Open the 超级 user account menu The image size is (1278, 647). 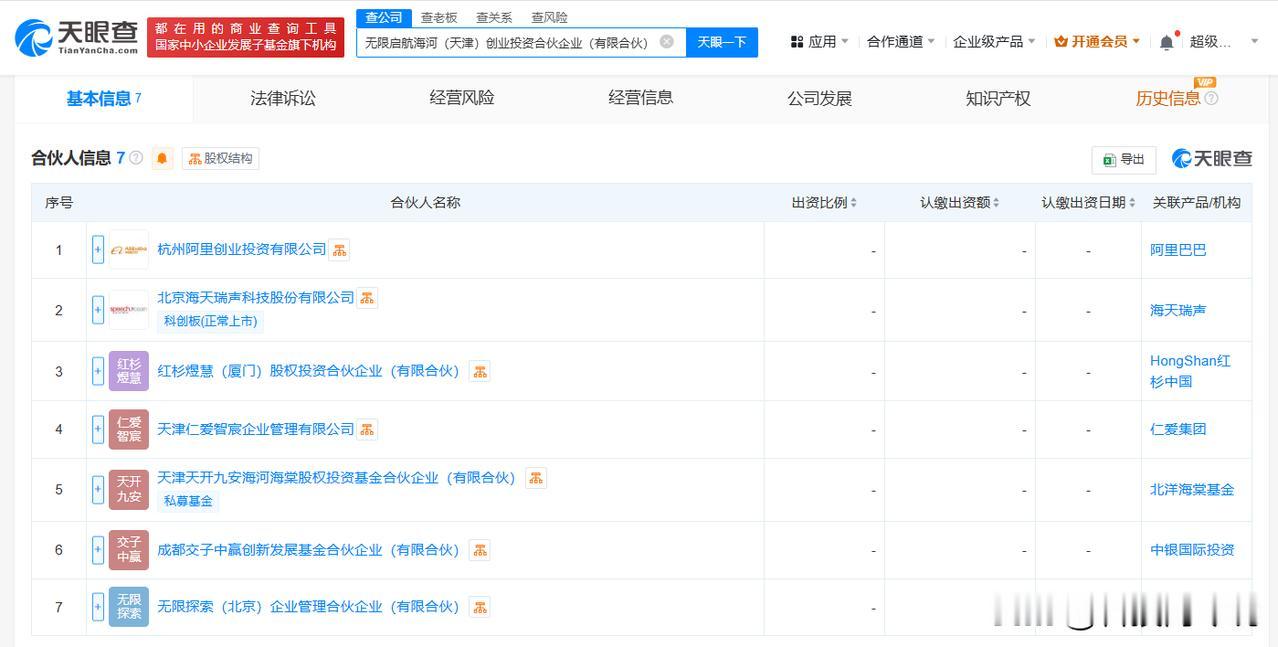(x=1224, y=42)
